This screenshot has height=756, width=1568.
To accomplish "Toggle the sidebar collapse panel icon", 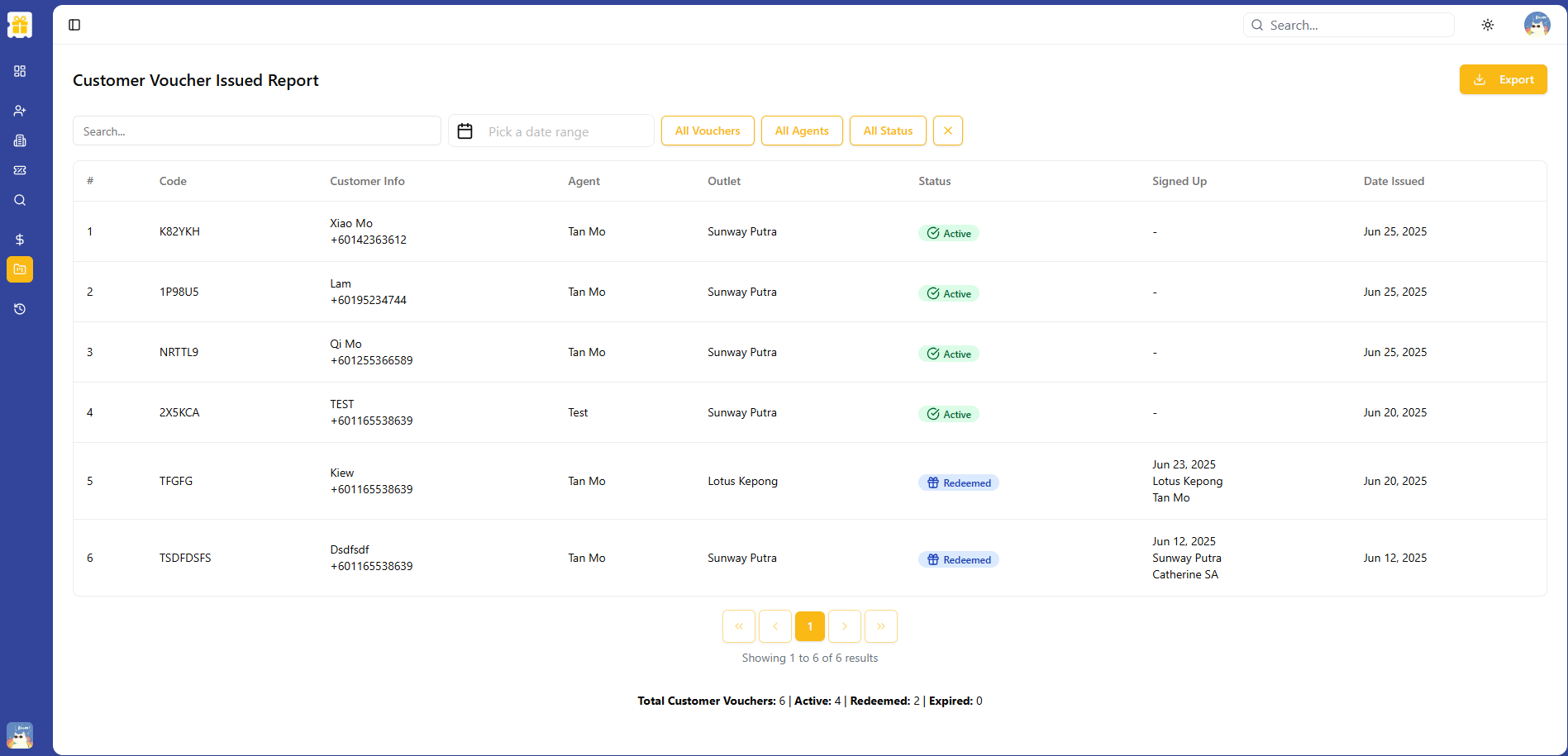I will click(74, 25).
